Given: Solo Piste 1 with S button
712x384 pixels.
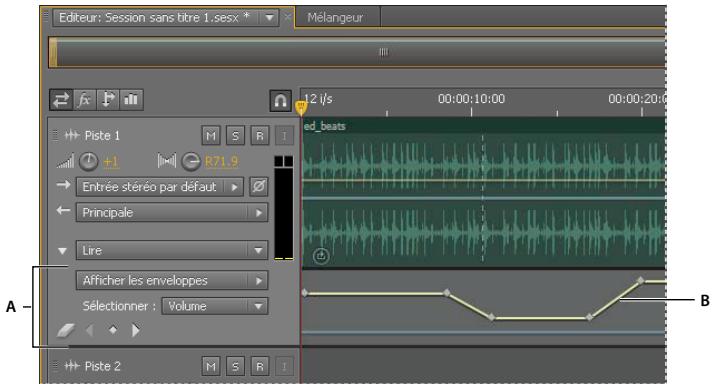Looking at the screenshot, I should point(235,136).
